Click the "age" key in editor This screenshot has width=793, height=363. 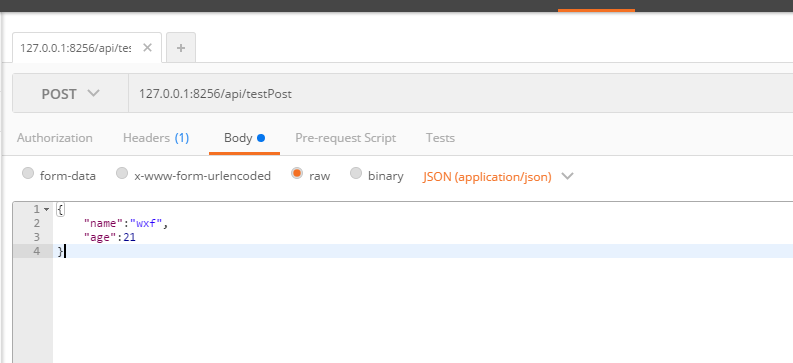(100, 237)
